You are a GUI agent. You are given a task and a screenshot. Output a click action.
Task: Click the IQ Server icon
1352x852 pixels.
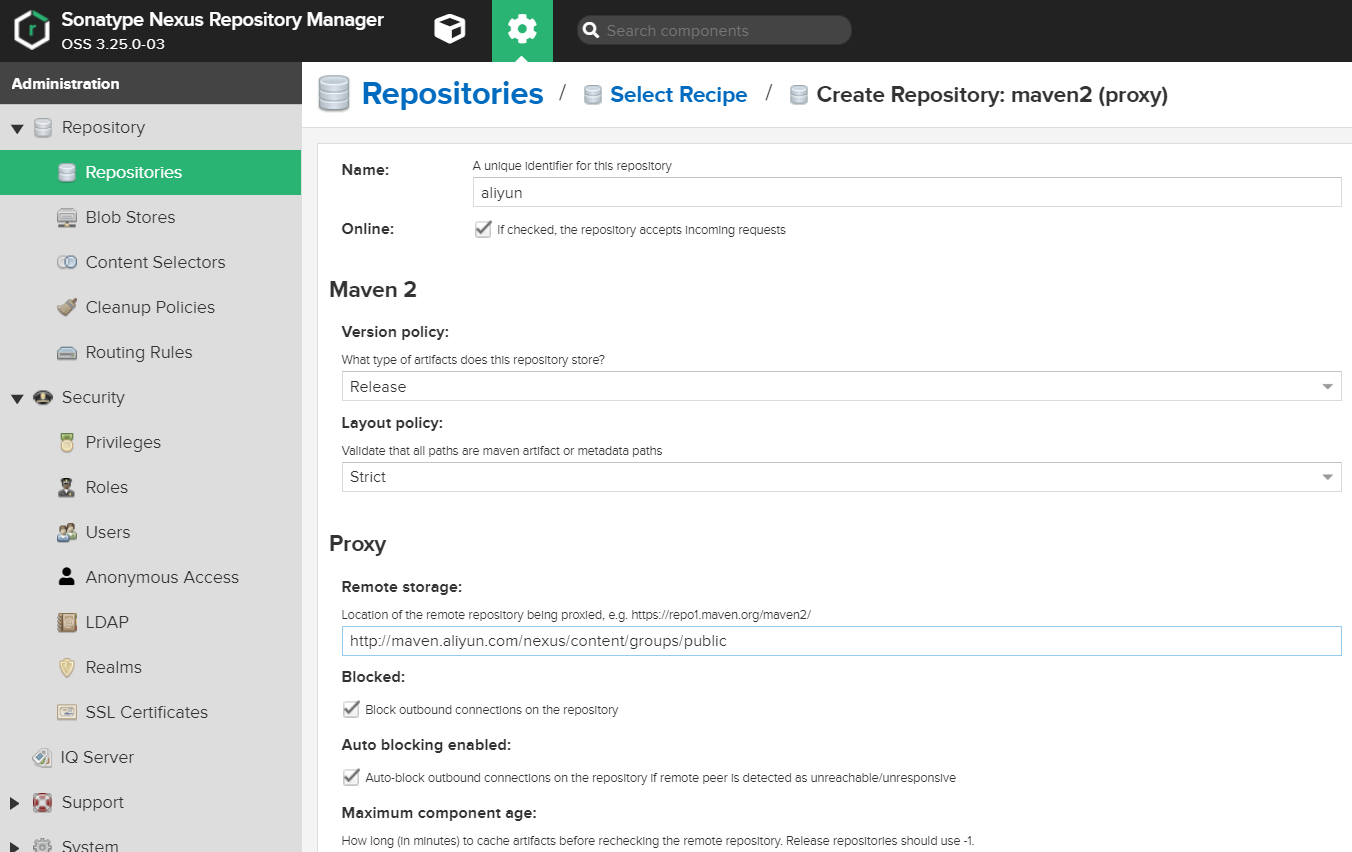pos(42,758)
